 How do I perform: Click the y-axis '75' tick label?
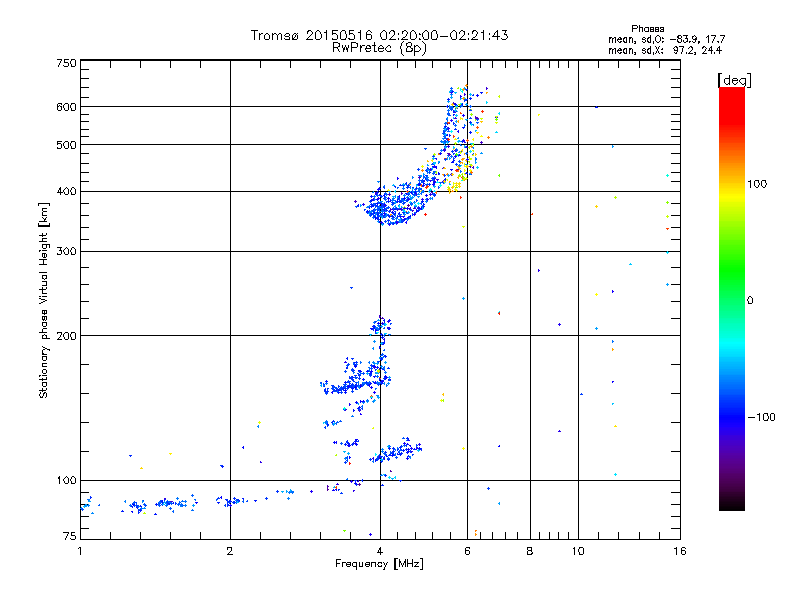pos(70,536)
